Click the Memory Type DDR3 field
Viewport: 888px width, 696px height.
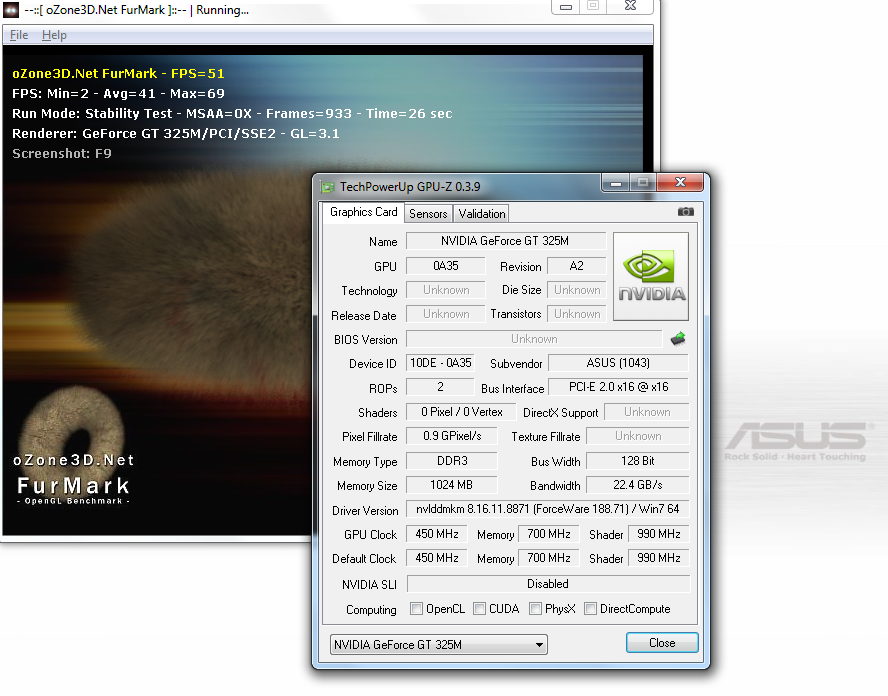[x=451, y=461]
